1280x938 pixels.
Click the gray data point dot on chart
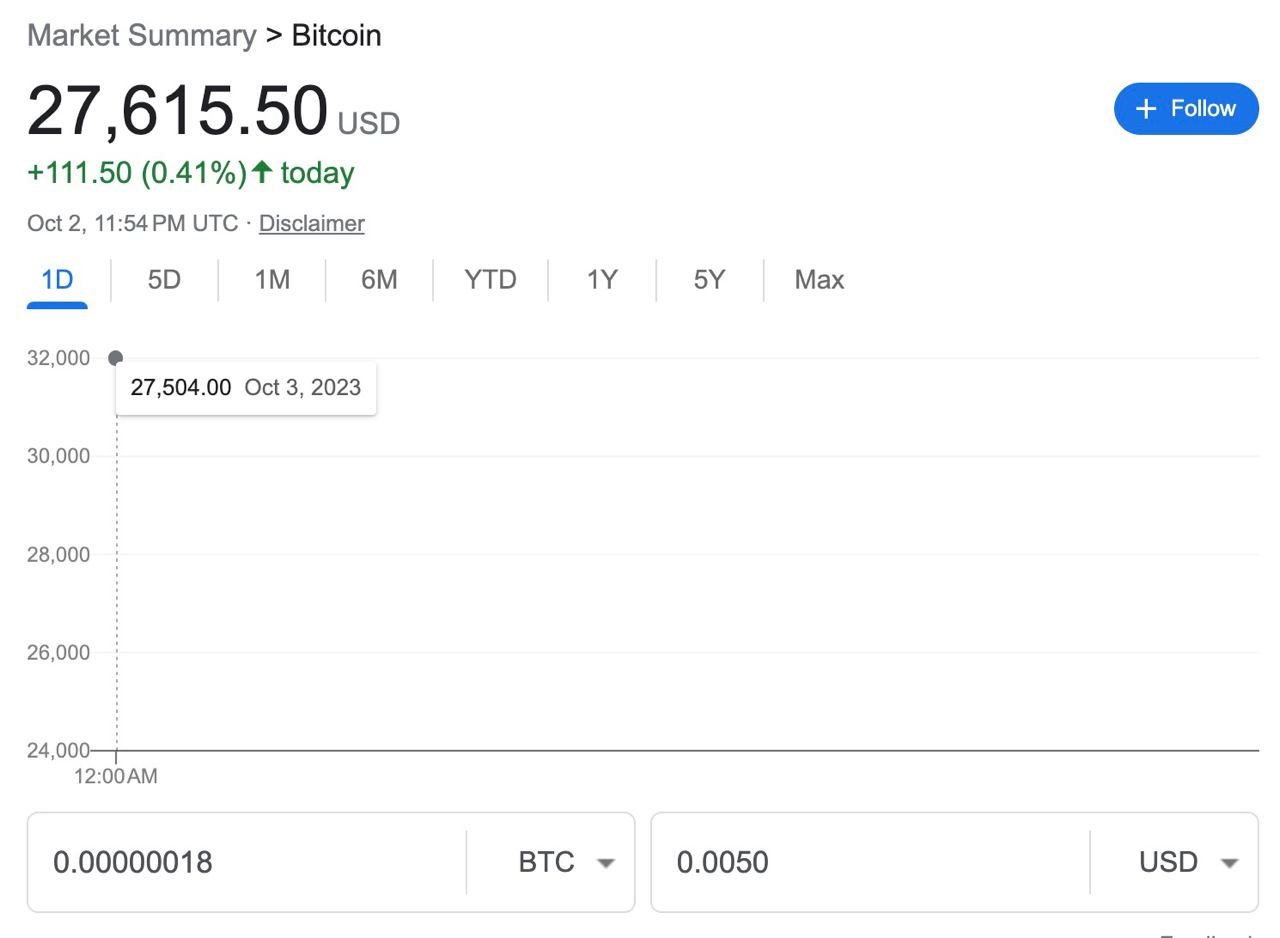pyautogui.click(x=116, y=358)
